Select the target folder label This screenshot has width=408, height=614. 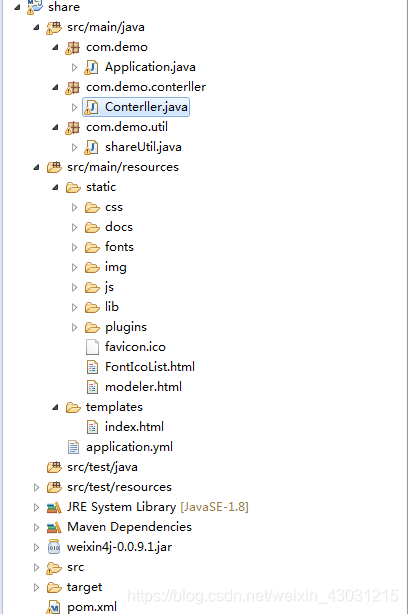85,587
